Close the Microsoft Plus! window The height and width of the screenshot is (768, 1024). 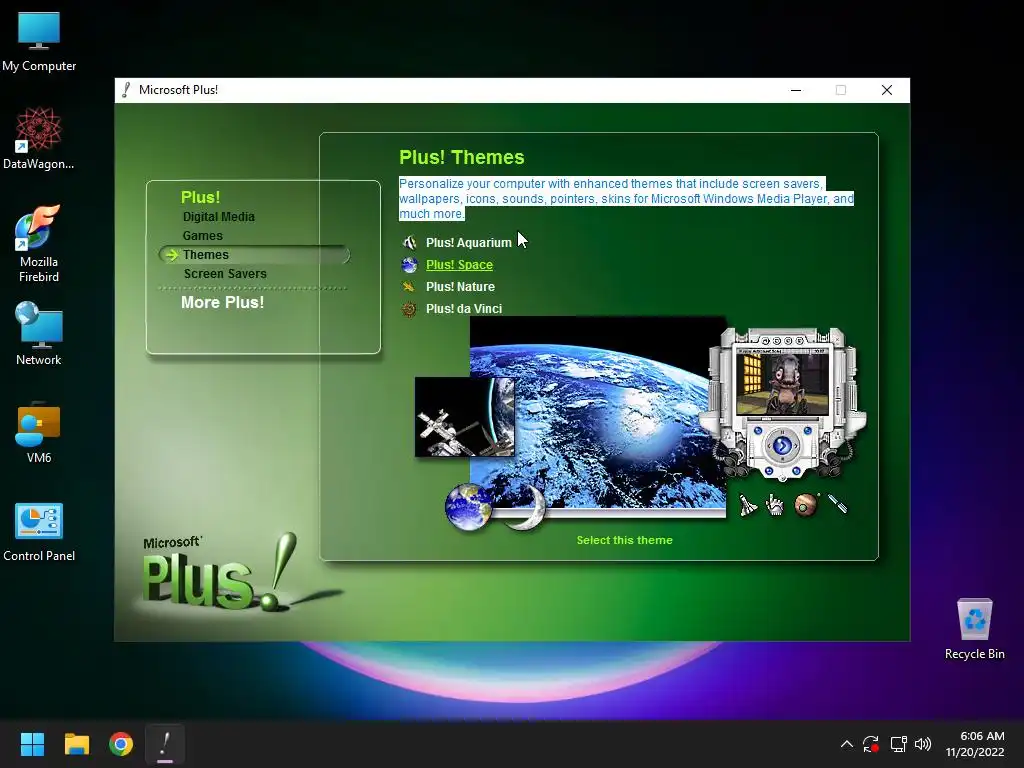(x=886, y=90)
